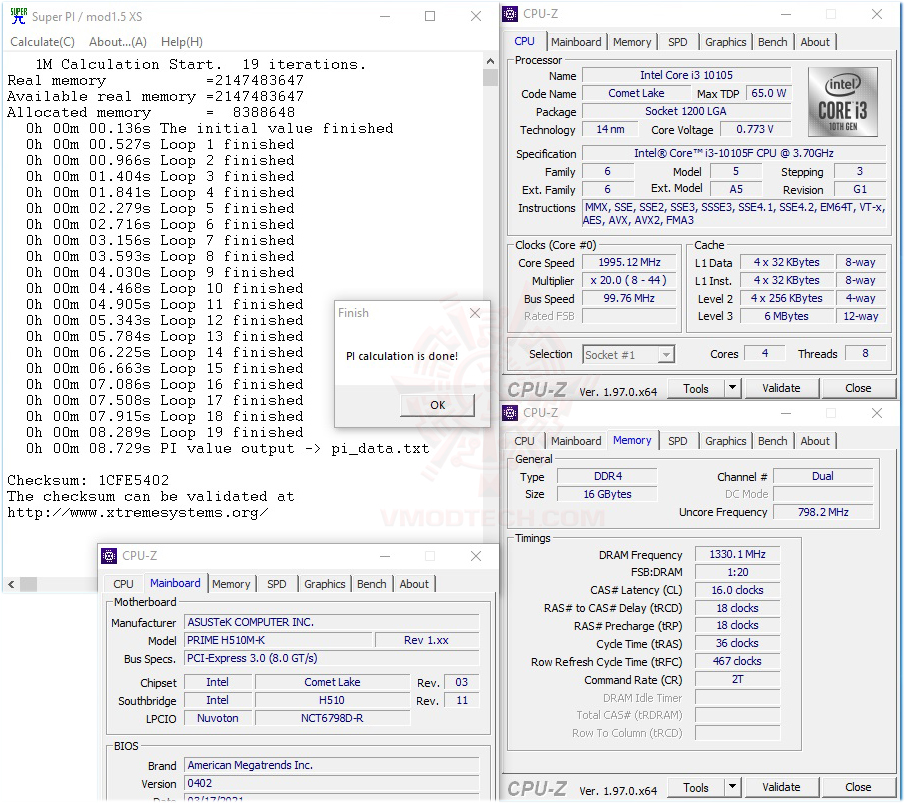Screen dimensions: 905x803
Task: Click the Core Speed value 1995.12 MHz
Action: [x=629, y=262]
